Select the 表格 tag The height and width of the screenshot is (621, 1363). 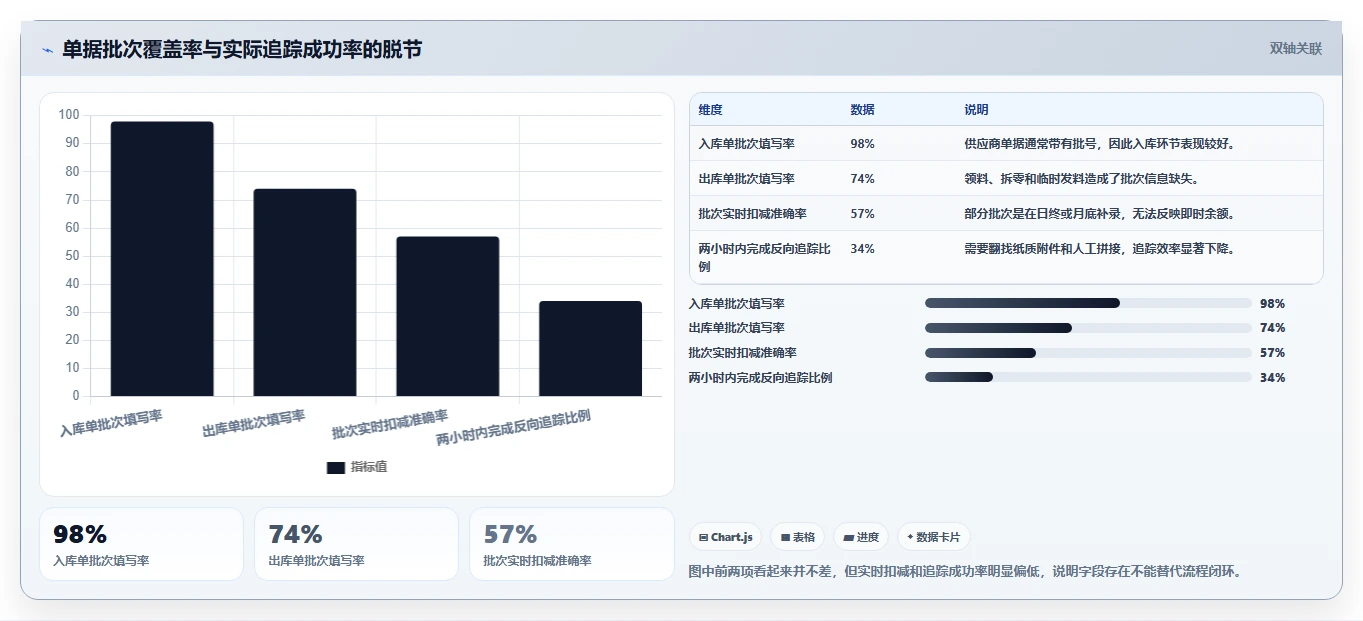[x=797, y=537]
